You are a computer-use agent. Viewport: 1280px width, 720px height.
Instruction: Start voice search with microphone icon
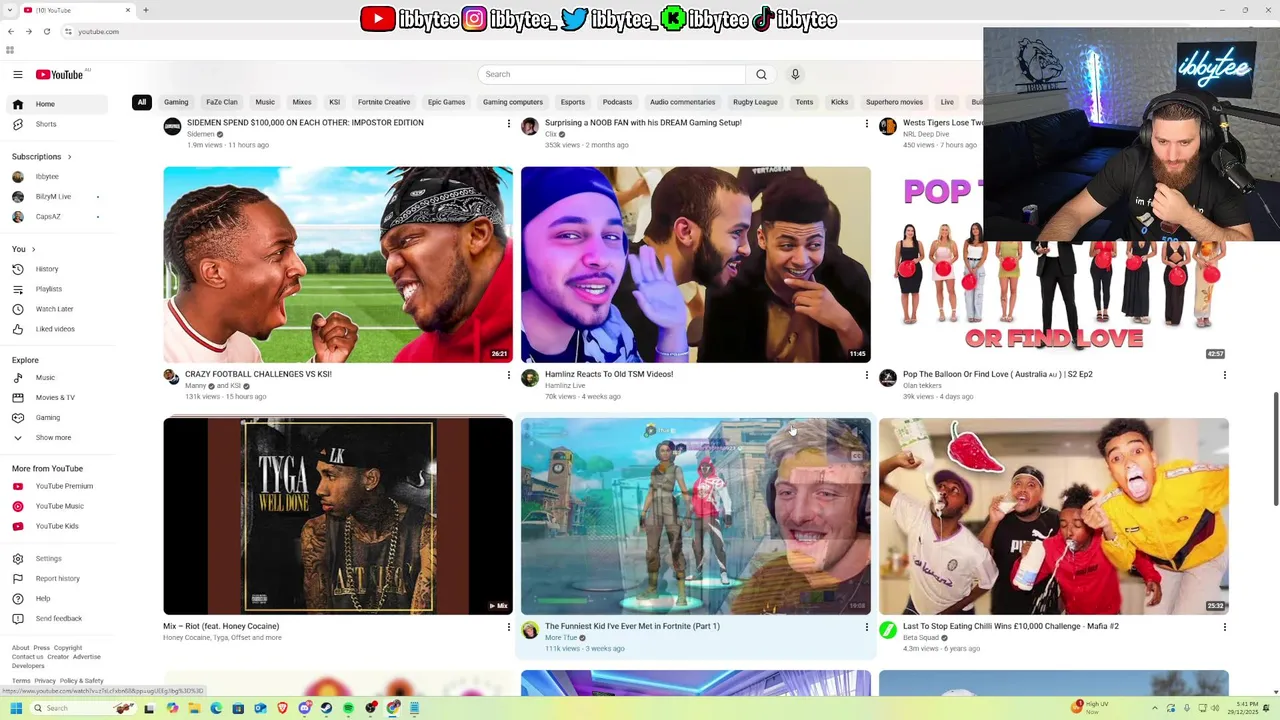click(x=795, y=74)
